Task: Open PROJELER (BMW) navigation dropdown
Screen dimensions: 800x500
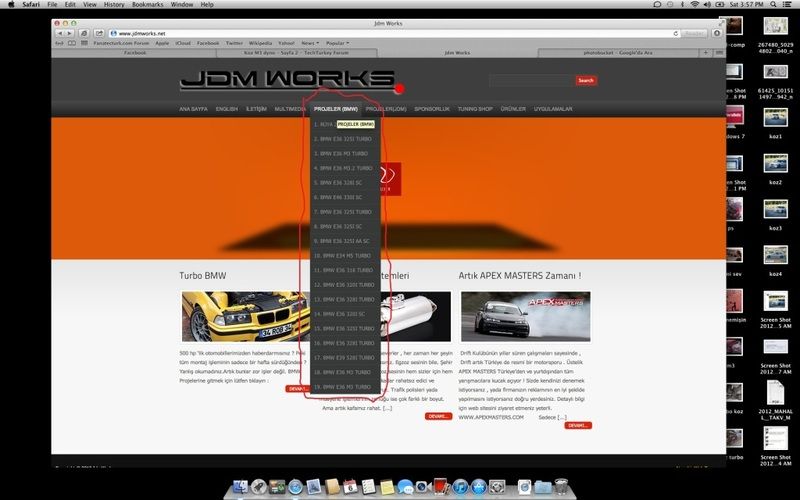Action: pos(336,109)
